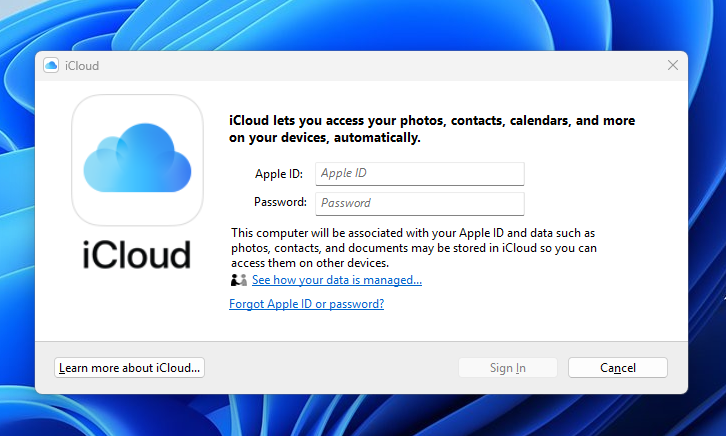Viewport: 726px width, 436px height.
Task: Click Learn more about iCloud button
Action: pyautogui.click(x=129, y=368)
